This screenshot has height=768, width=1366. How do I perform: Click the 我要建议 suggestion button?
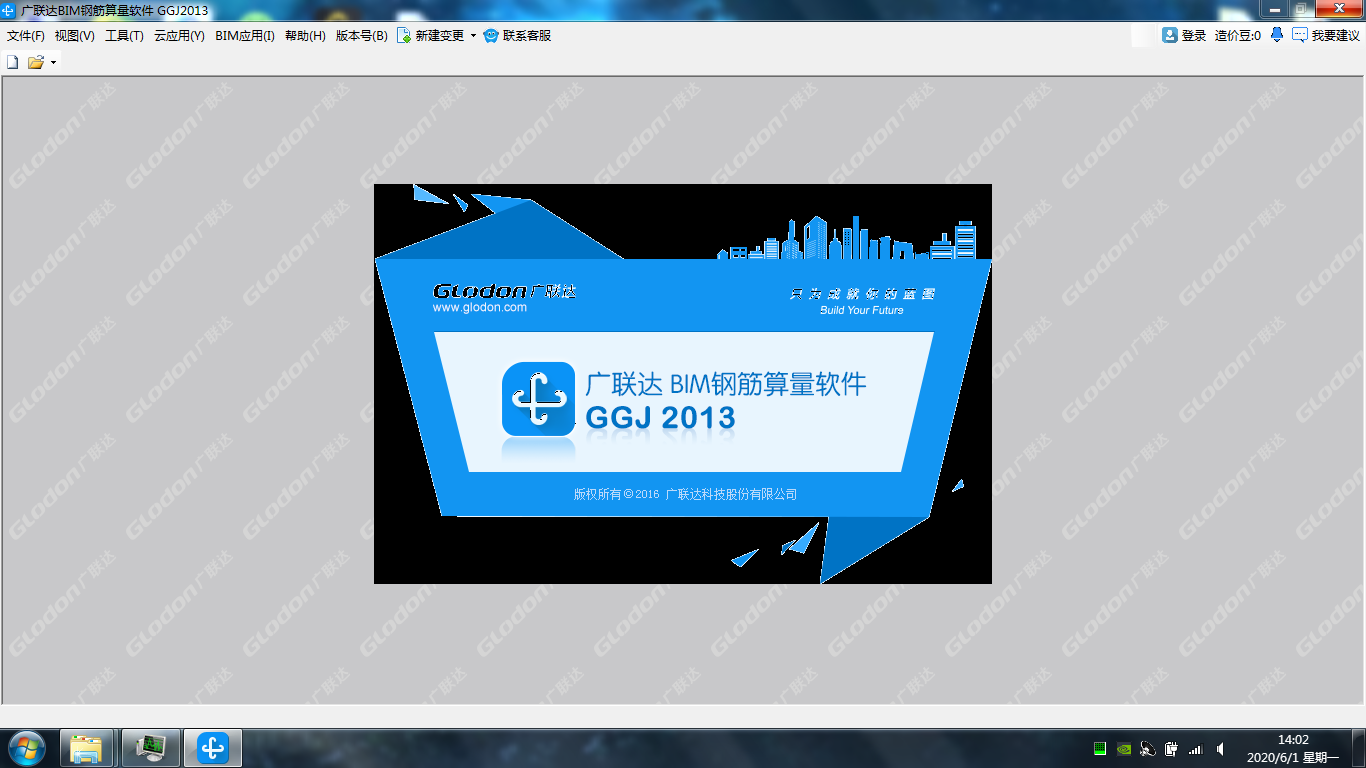(x=1326, y=35)
